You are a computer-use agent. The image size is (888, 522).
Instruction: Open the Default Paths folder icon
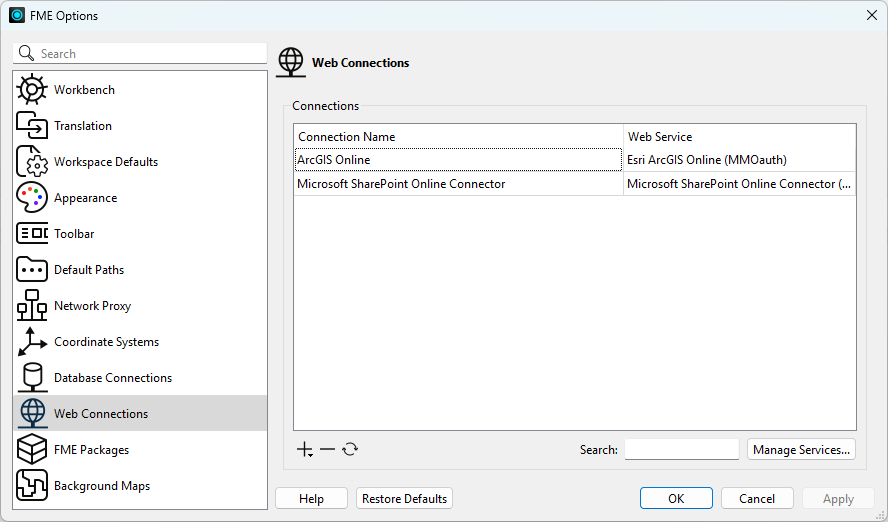pos(32,269)
